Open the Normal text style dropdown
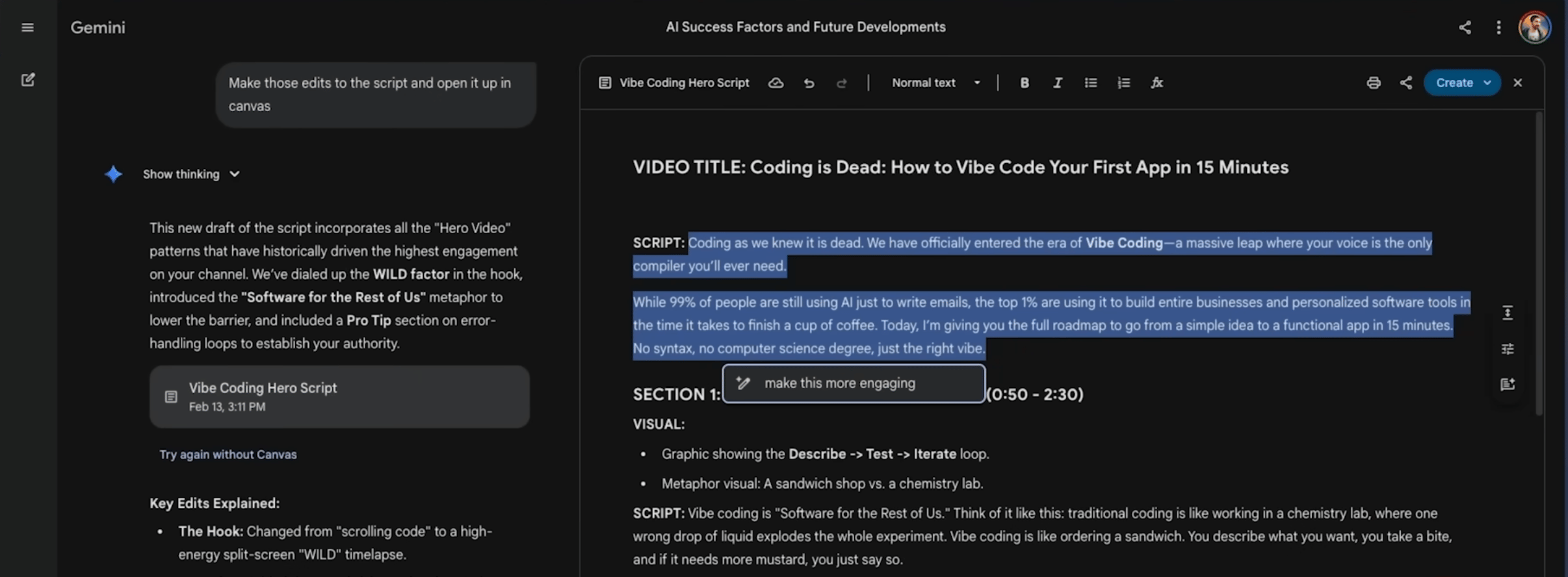The width and height of the screenshot is (1568, 577). (935, 83)
